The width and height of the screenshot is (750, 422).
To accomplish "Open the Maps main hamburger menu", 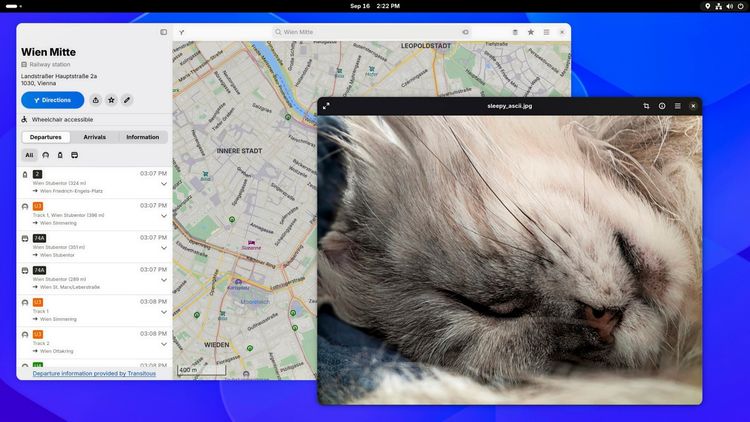I will pyautogui.click(x=546, y=32).
